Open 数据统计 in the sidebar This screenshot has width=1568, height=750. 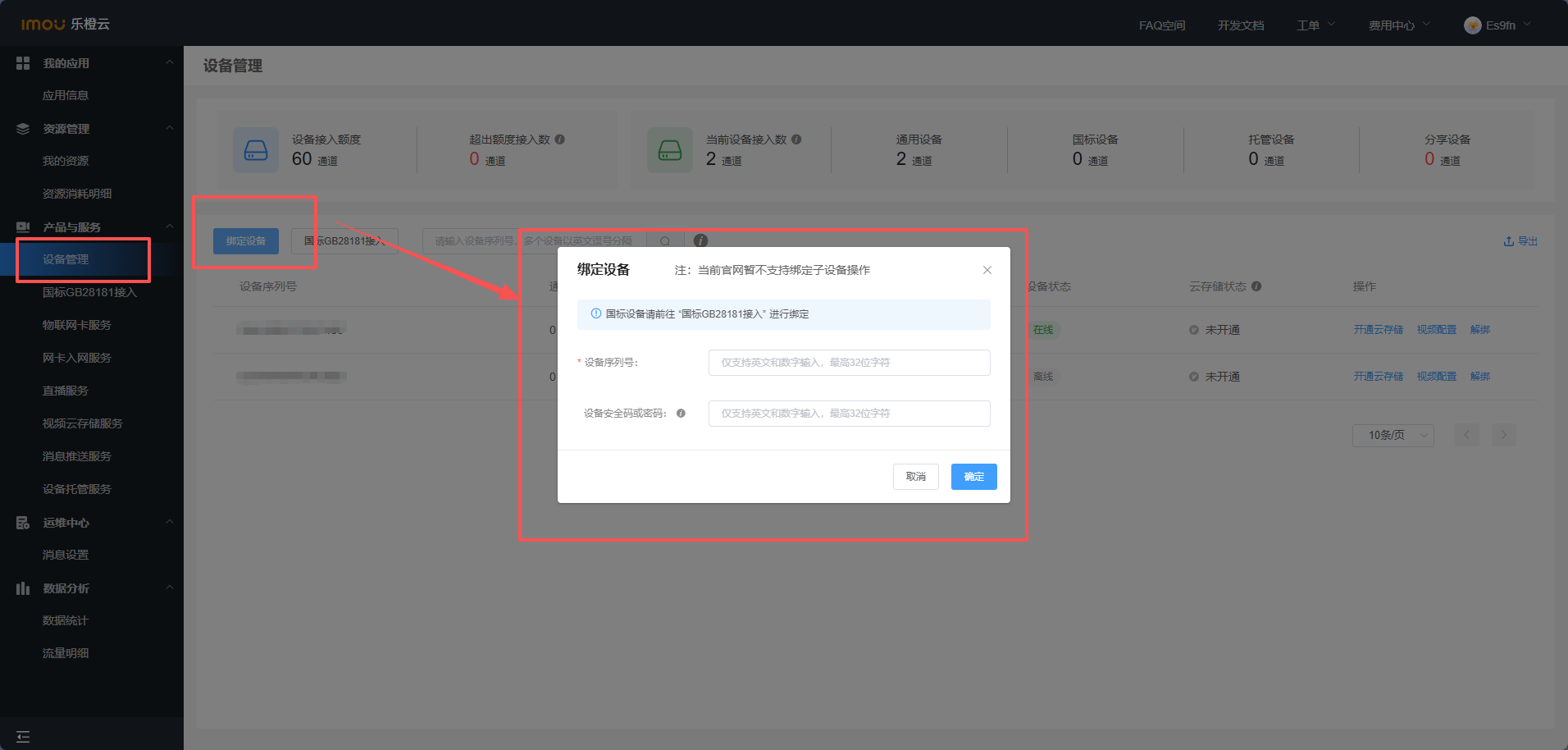pyautogui.click(x=66, y=620)
